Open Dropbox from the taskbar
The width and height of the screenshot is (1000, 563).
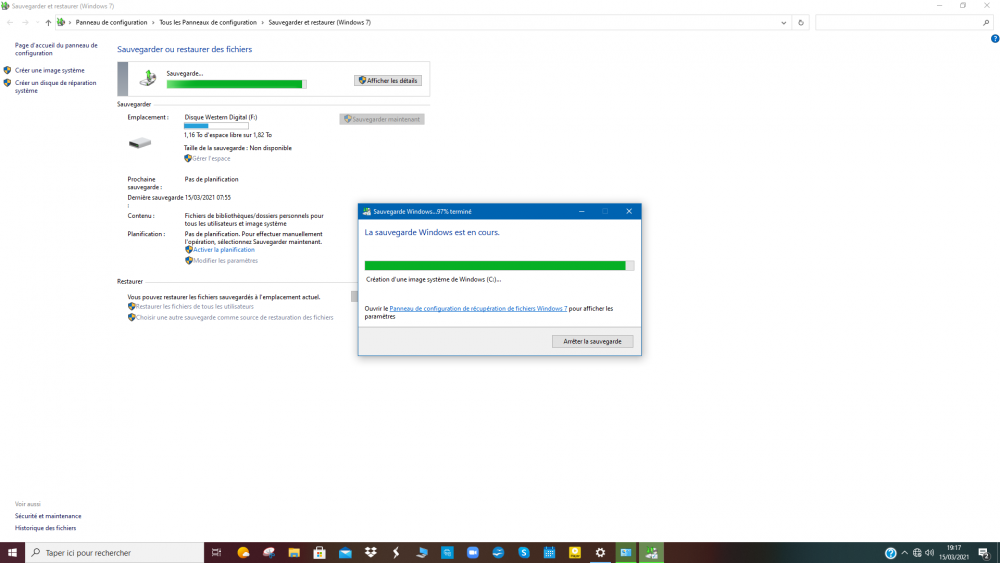[x=371, y=553]
